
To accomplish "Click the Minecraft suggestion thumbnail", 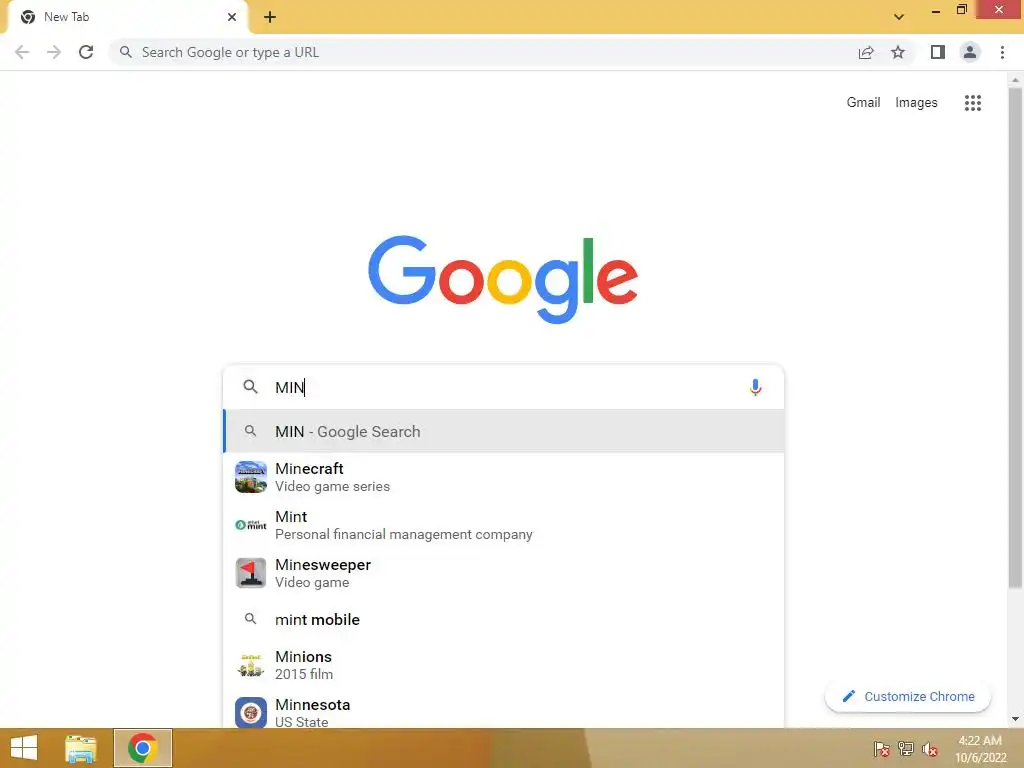I will click(x=251, y=477).
